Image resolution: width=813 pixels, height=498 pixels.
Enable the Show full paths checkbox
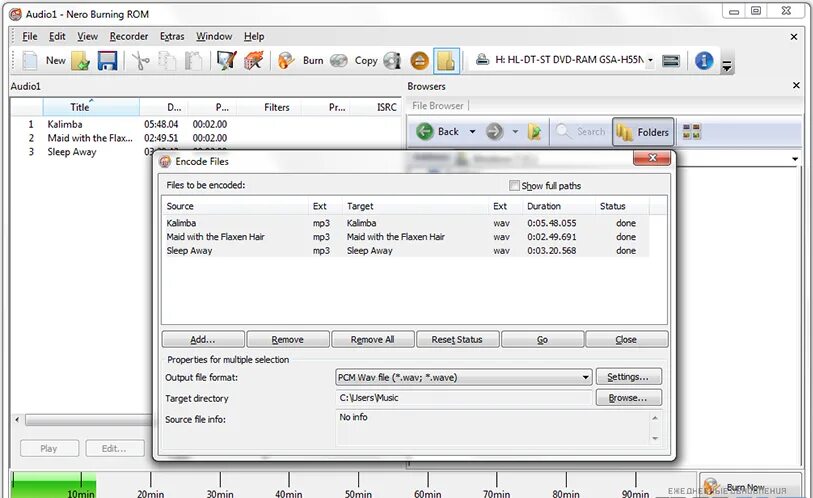click(x=514, y=185)
